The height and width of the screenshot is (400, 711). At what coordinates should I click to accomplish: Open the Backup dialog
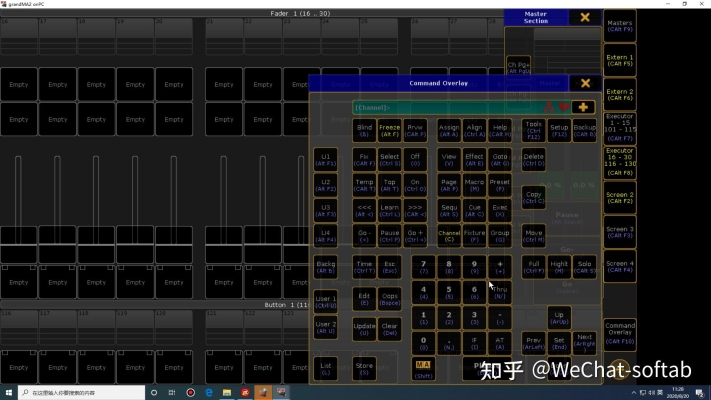(x=585, y=130)
